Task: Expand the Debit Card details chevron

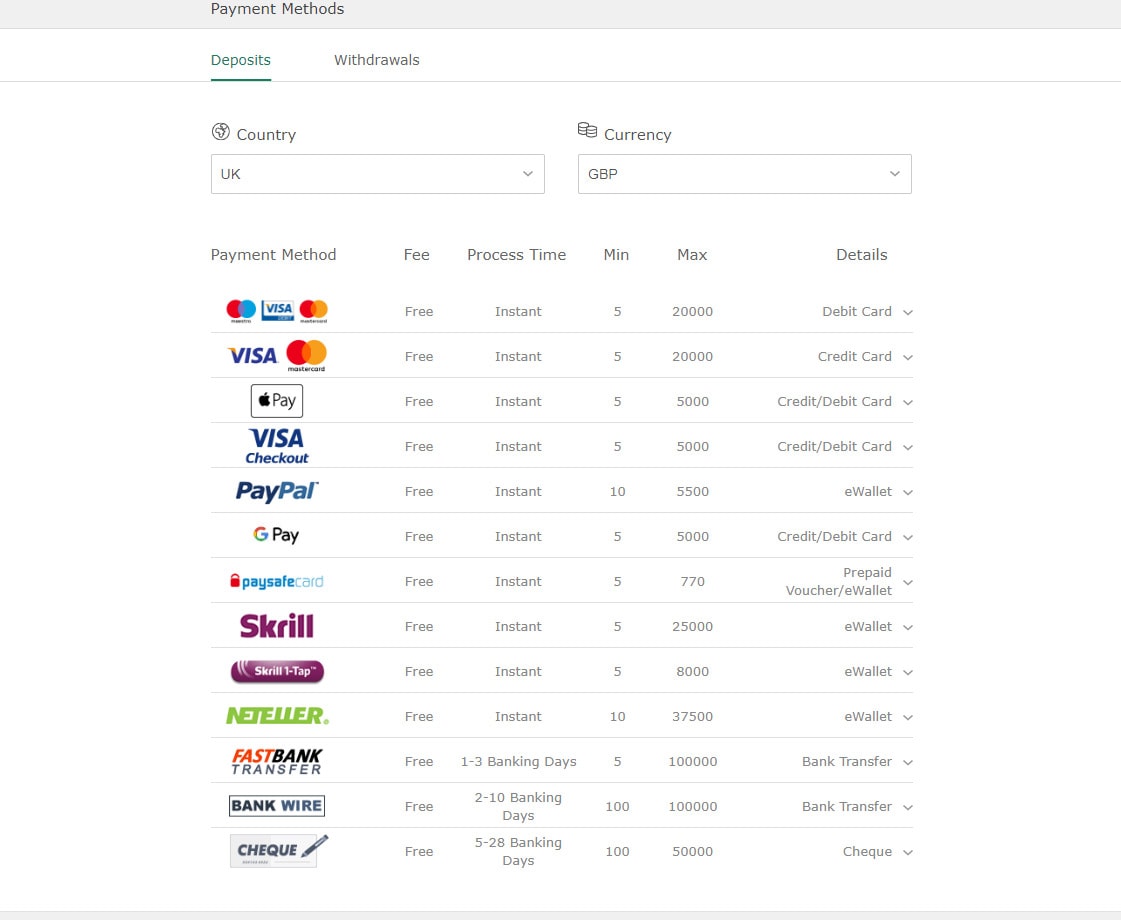Action: [x=907, y=312]
